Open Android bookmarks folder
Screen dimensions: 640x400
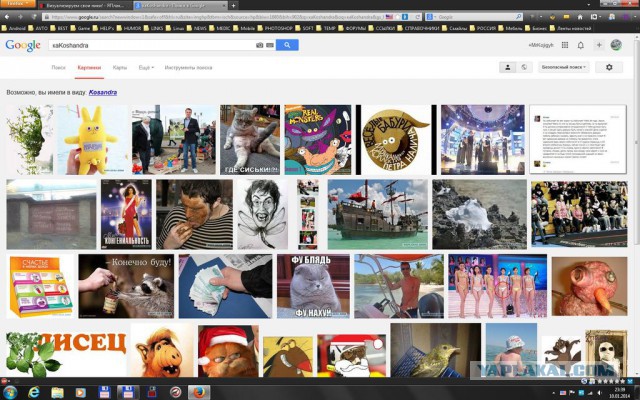click(x=13, y=28)
